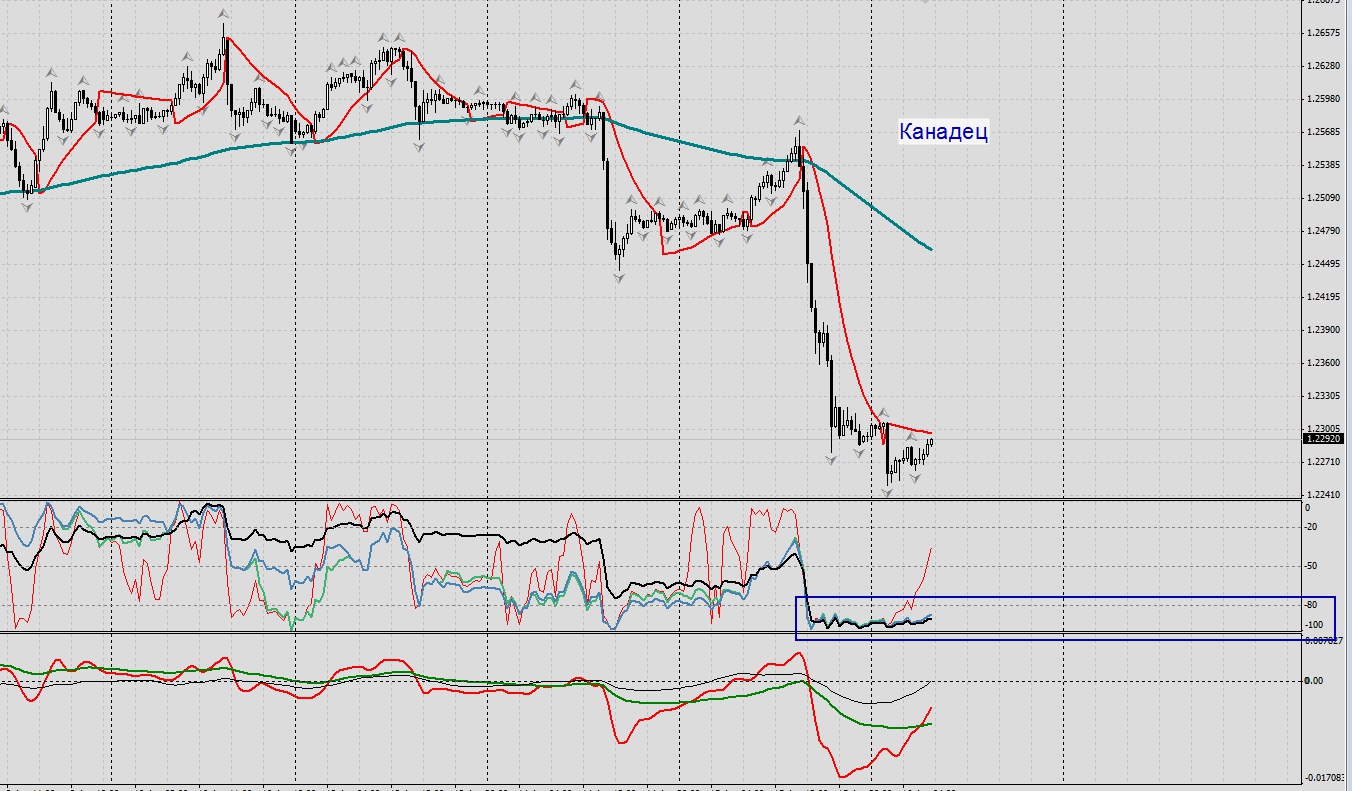The height and width of the screenshot is (791, 1352).
Task: Click price axis label 1.23305
Action: tap(1324, 396)
